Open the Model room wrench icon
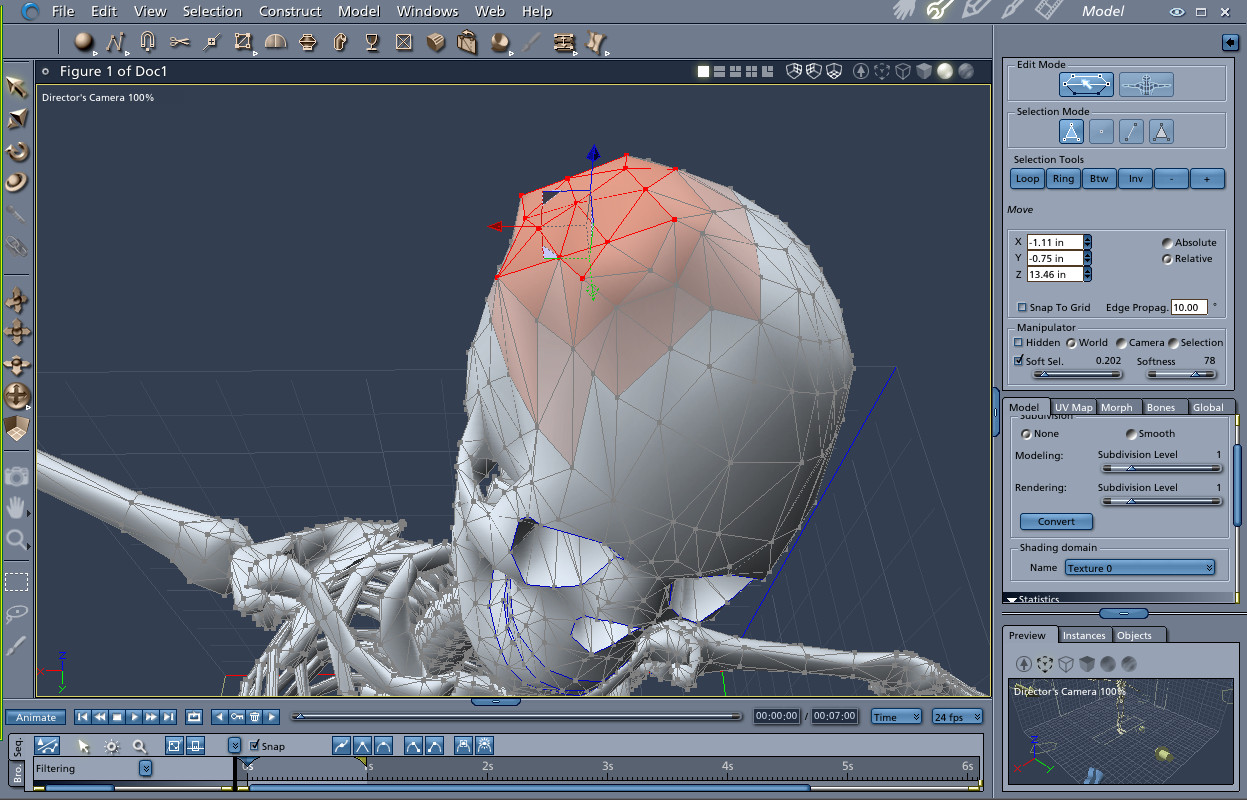1247x800 pixels. 938,11
